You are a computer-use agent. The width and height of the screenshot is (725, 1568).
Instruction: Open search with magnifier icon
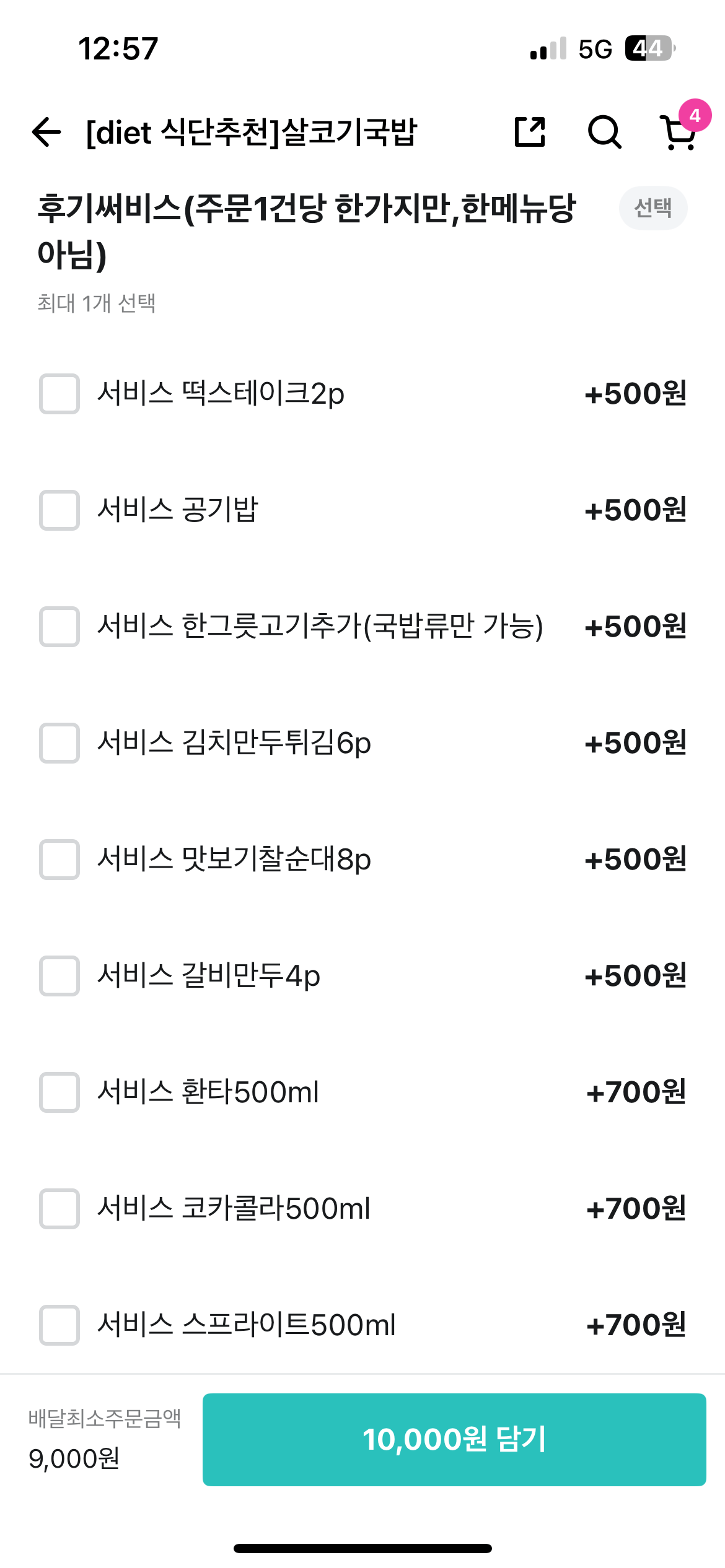click(604, 132)
